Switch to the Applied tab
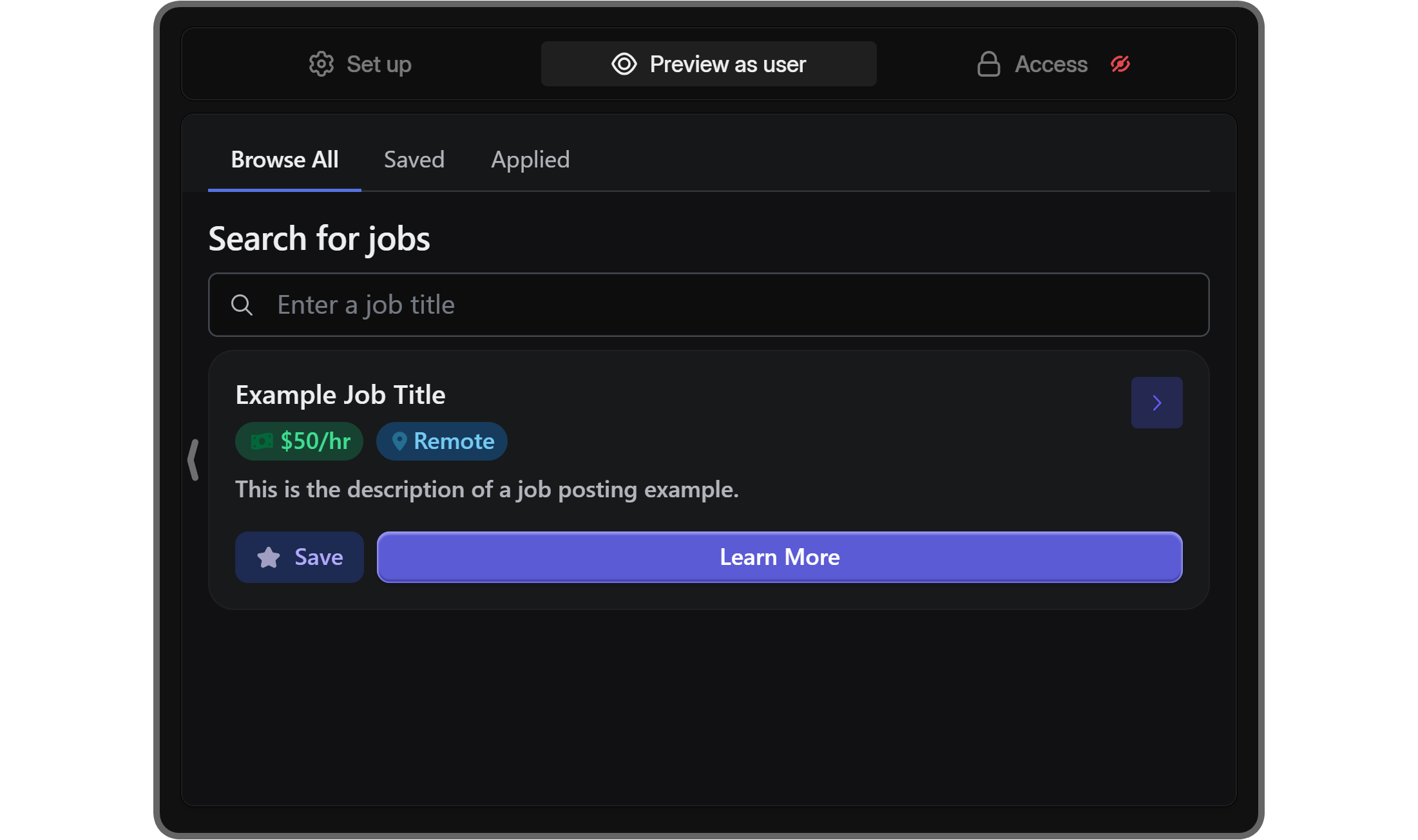 click(x=529, y=159)
